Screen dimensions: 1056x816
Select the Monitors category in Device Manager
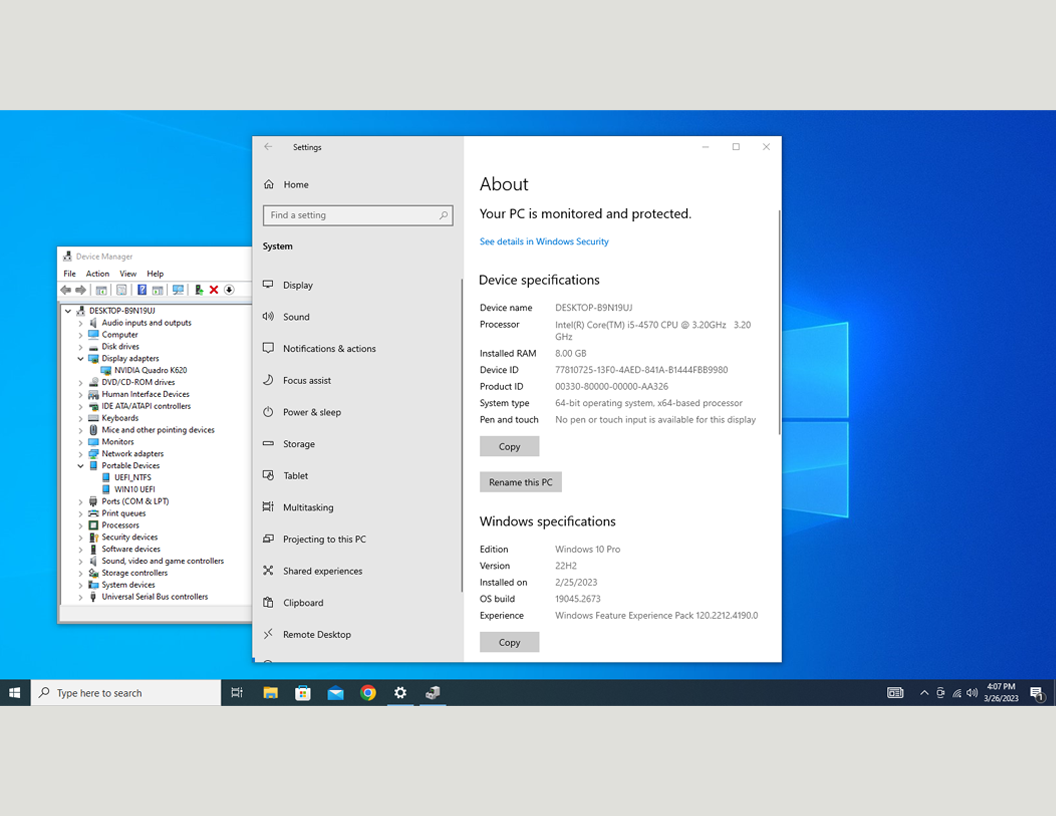point(117,442)
